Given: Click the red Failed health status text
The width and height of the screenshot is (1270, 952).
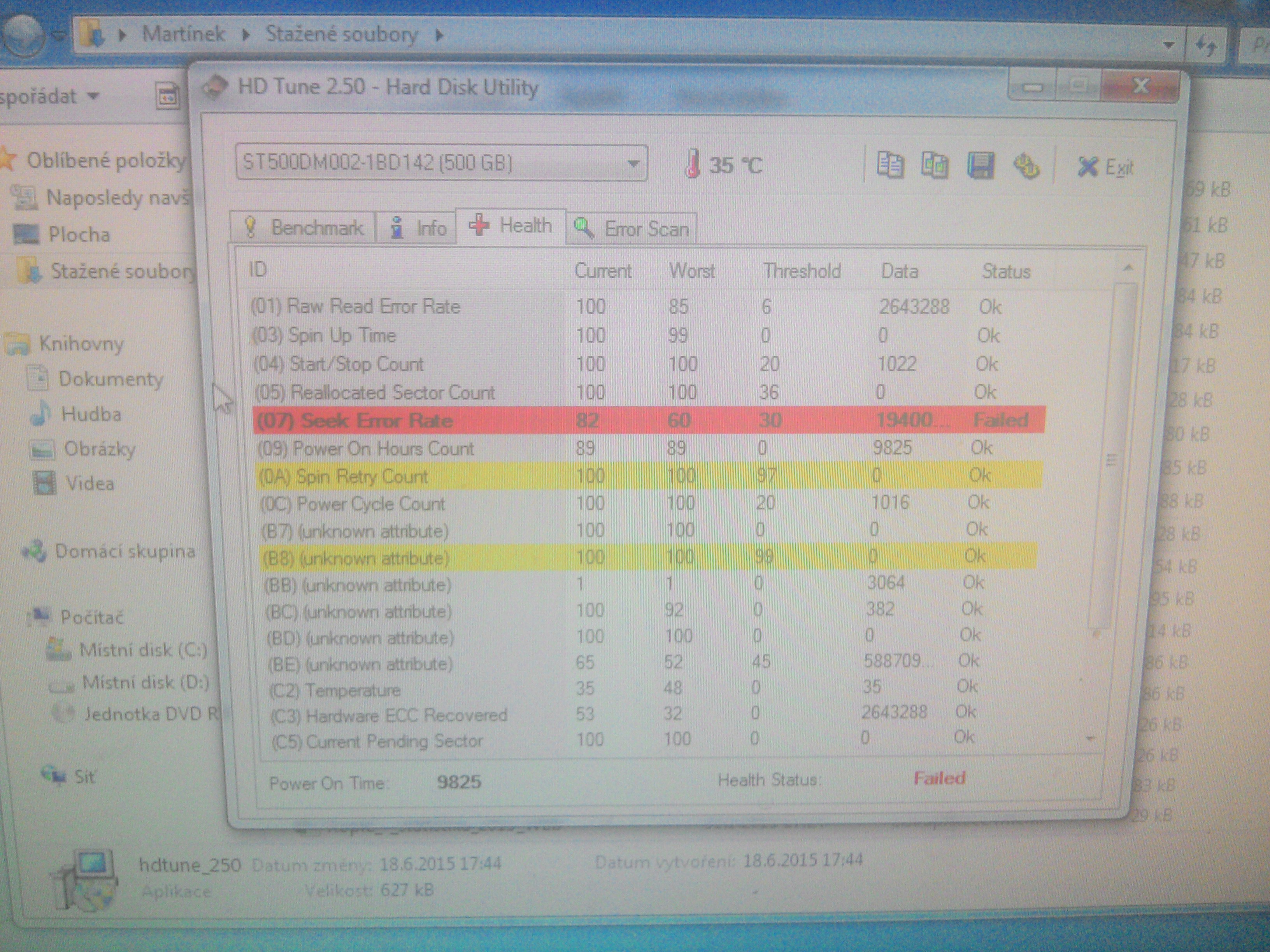Looking at the screenshot, I should tap(939, 778).
